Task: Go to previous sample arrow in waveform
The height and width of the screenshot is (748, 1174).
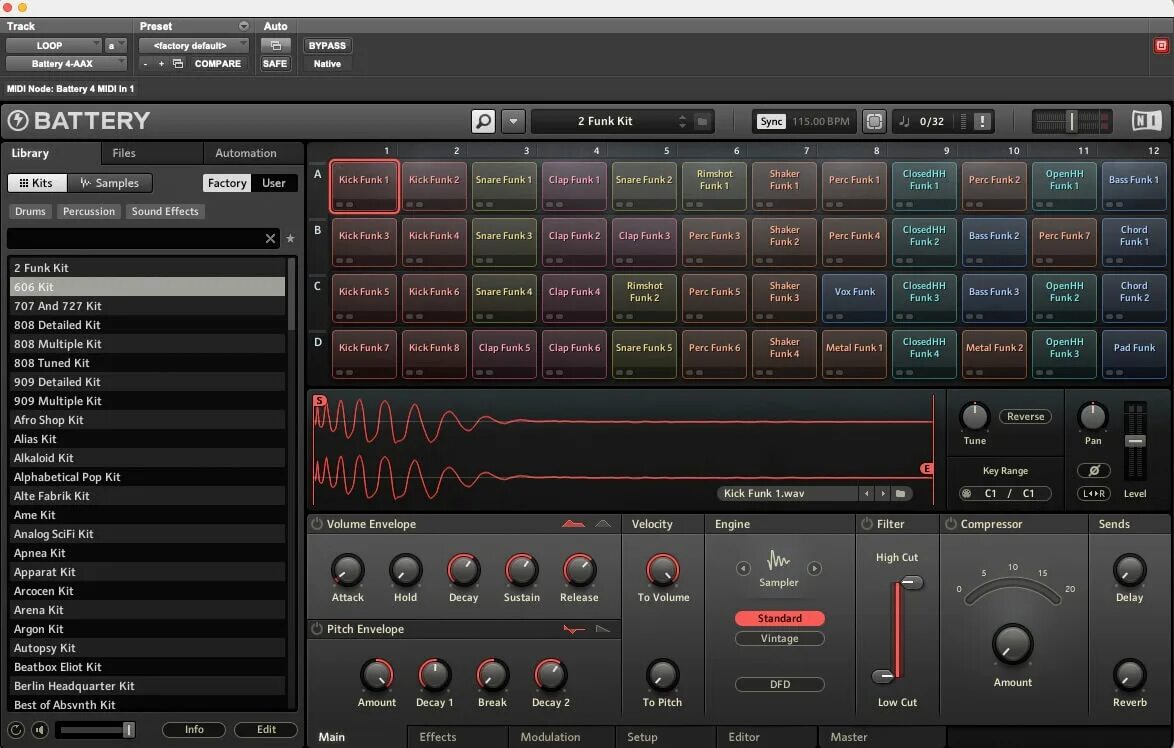Action: click(x=866, y=493)
